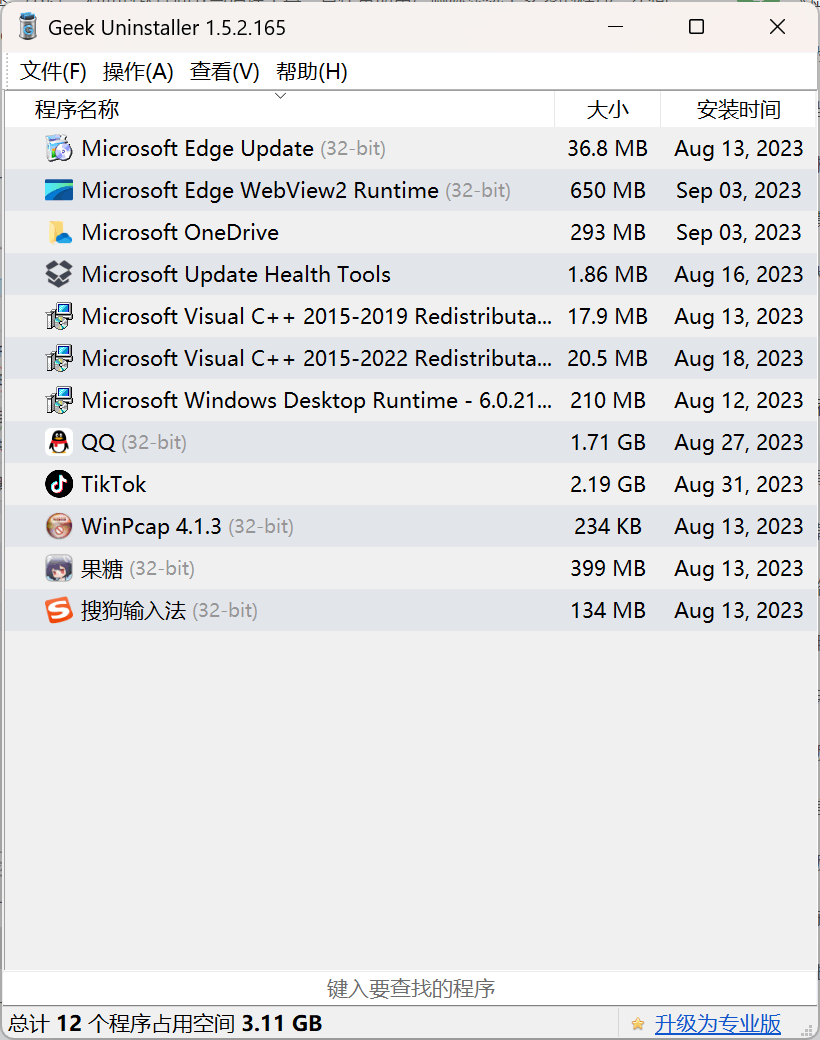
Task: Click the WinPcap 4.1.3 icon
Action: click(59, 526)
